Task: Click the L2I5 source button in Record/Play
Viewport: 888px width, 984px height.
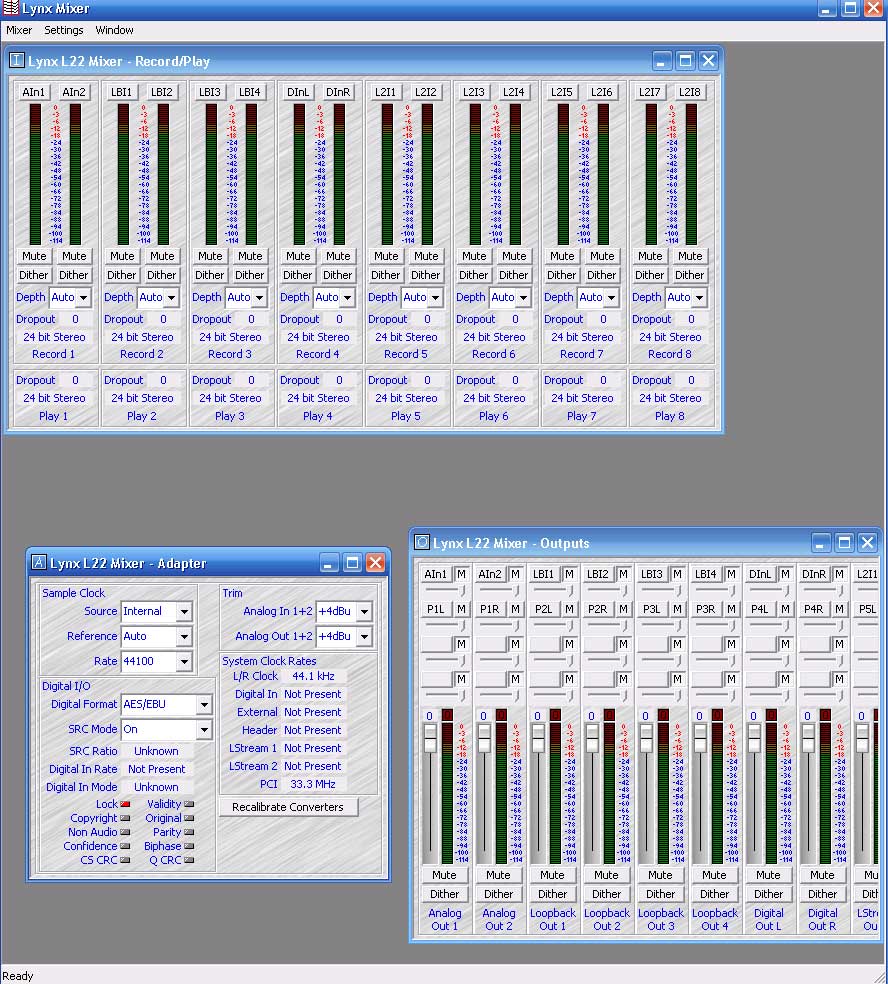Action: [x=562, y=92]
